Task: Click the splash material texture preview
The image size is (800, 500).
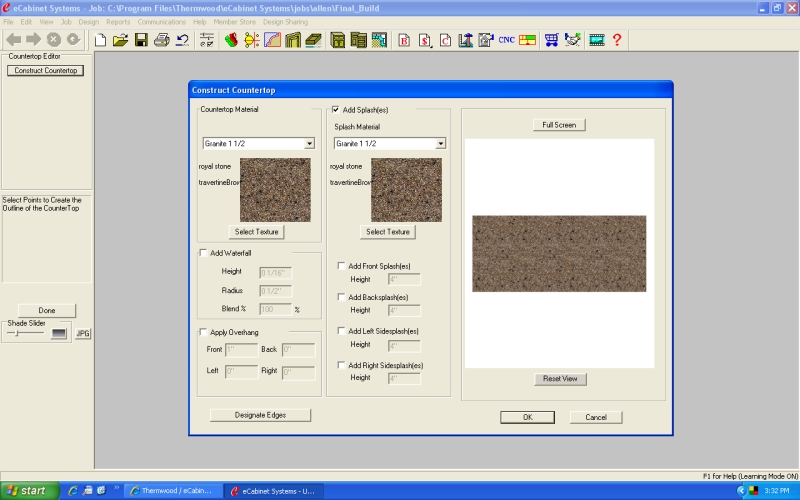Action: coord(407,189)
